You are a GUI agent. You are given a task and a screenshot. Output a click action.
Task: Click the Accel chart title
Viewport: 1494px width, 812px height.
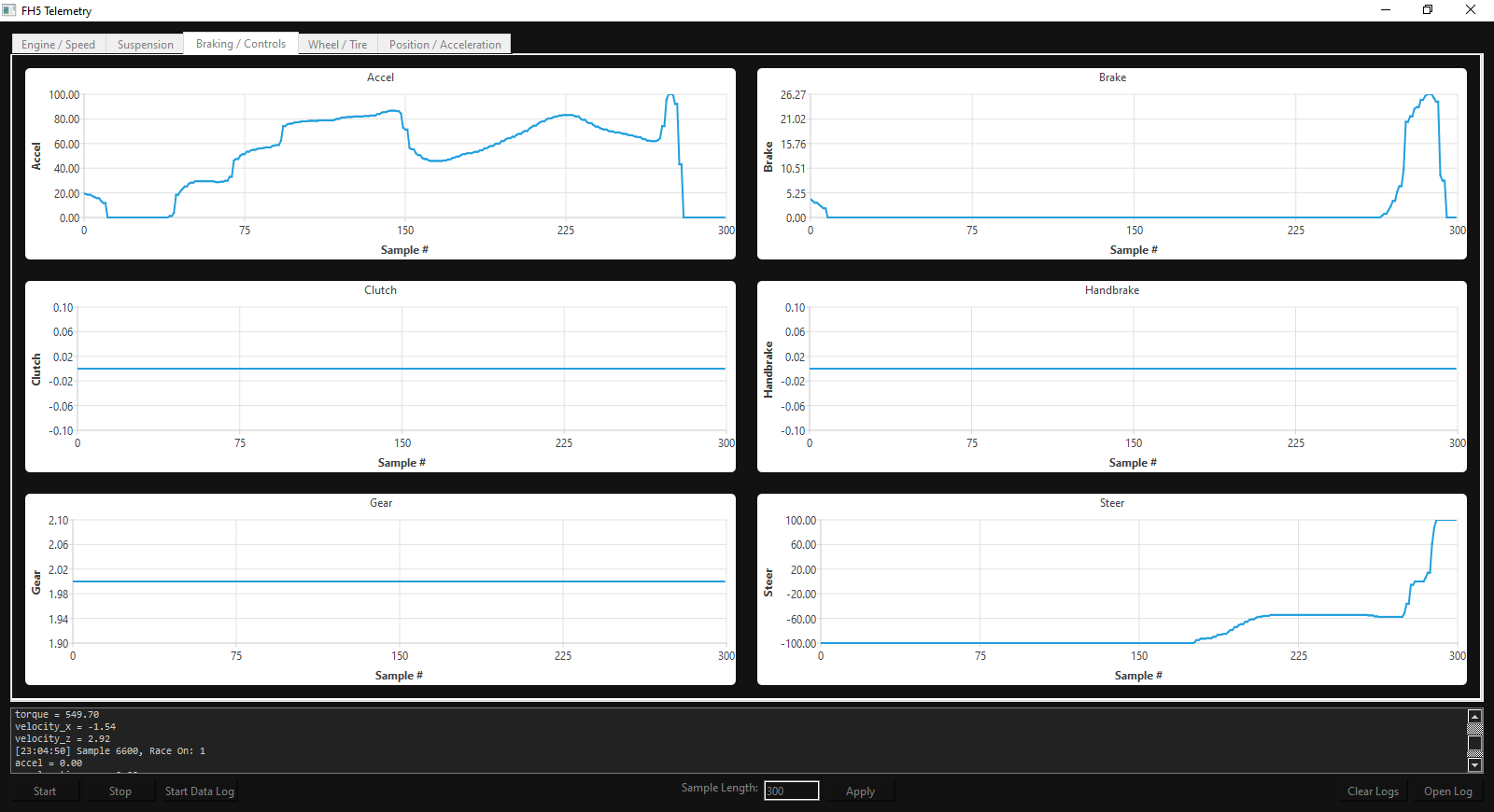pyautogui.click(x=380, y=77)
